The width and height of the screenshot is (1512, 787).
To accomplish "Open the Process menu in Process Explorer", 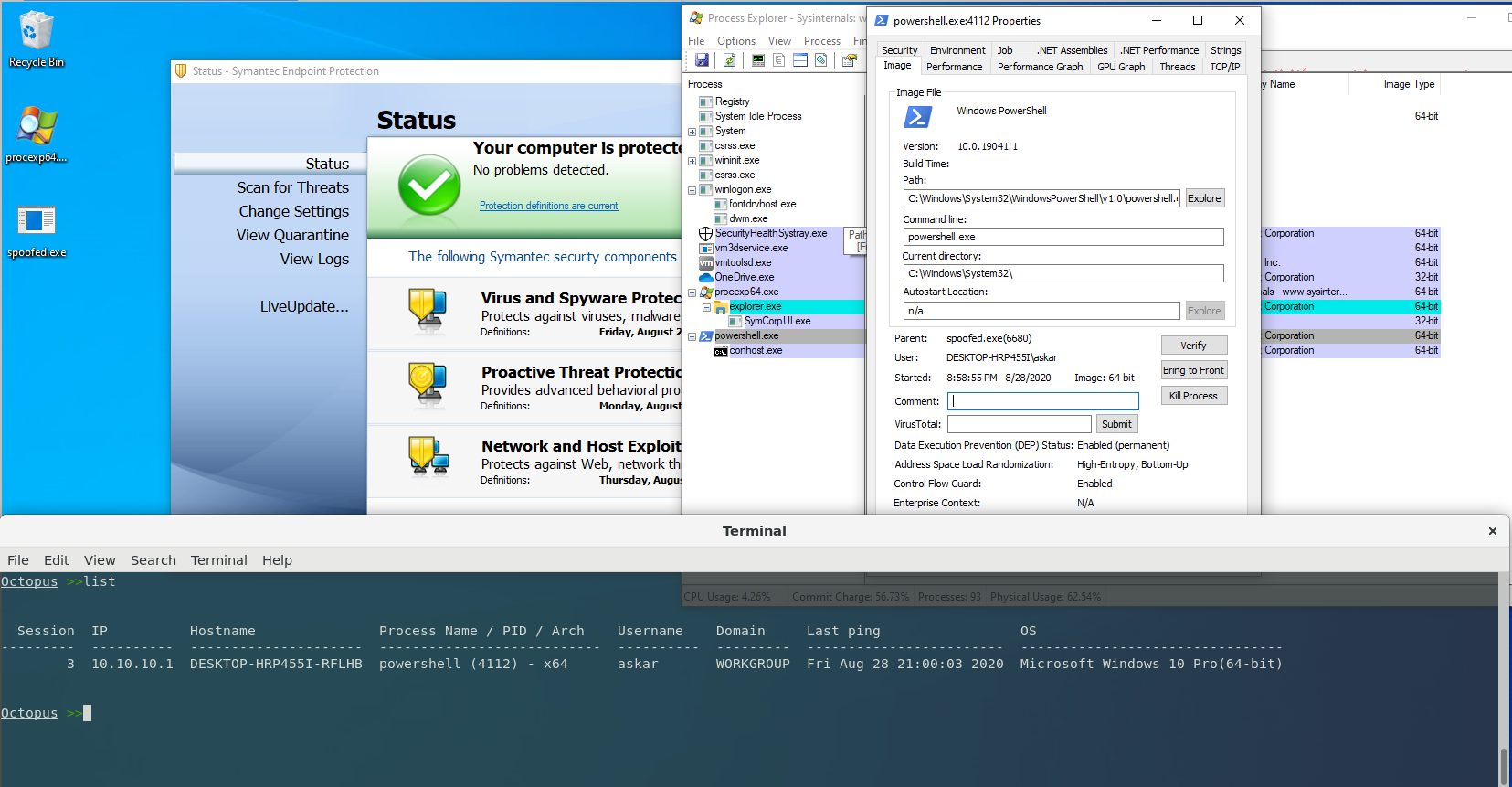I will point(821,41).
